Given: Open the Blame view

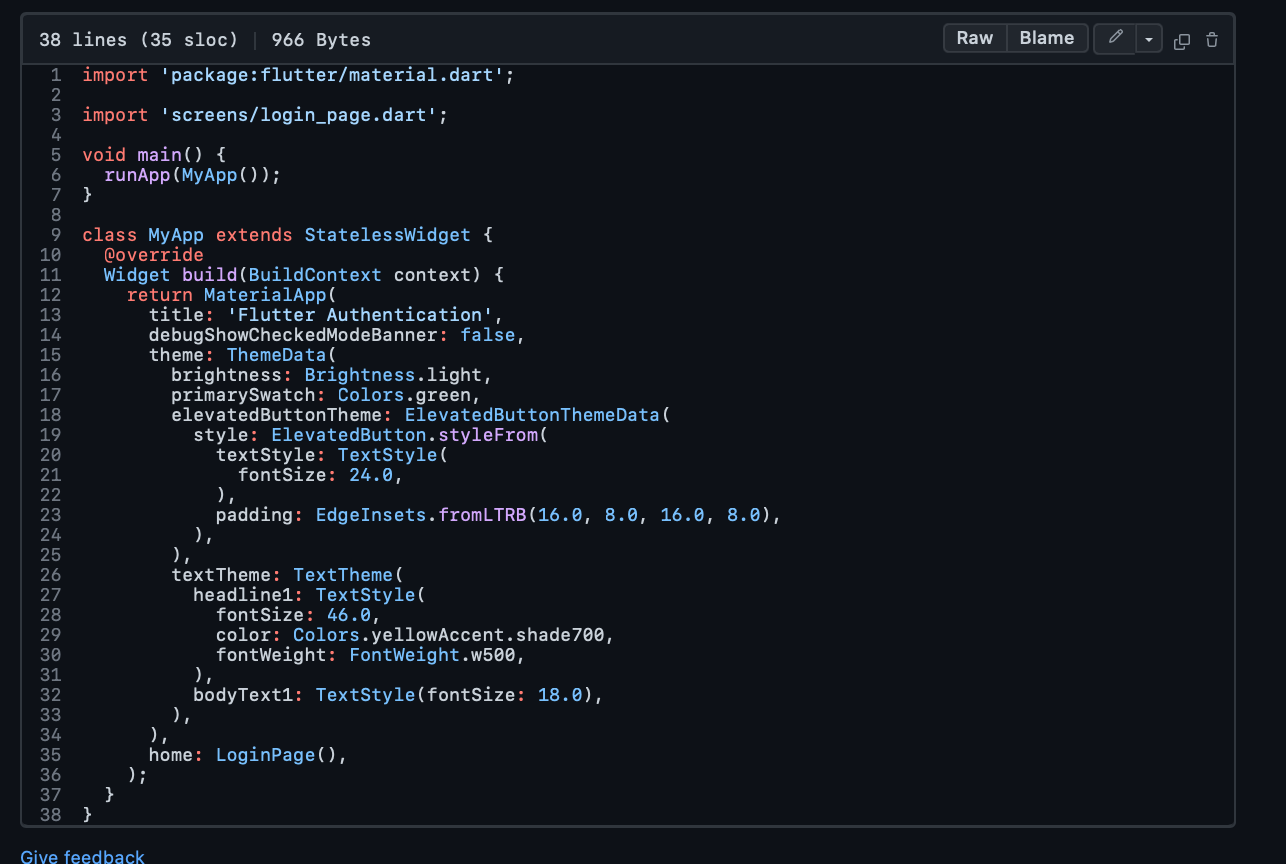Looking at the screenshot, I should point(1046,38).
